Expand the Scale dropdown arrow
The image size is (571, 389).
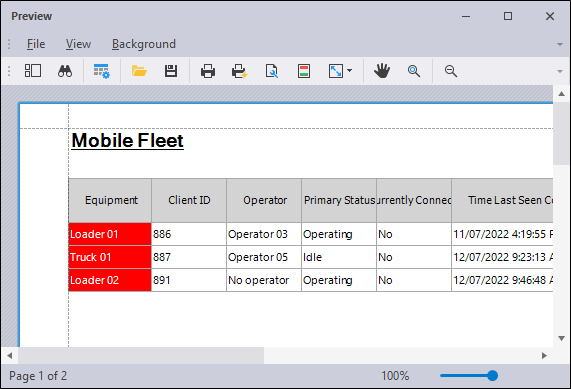tap(350, 71)
